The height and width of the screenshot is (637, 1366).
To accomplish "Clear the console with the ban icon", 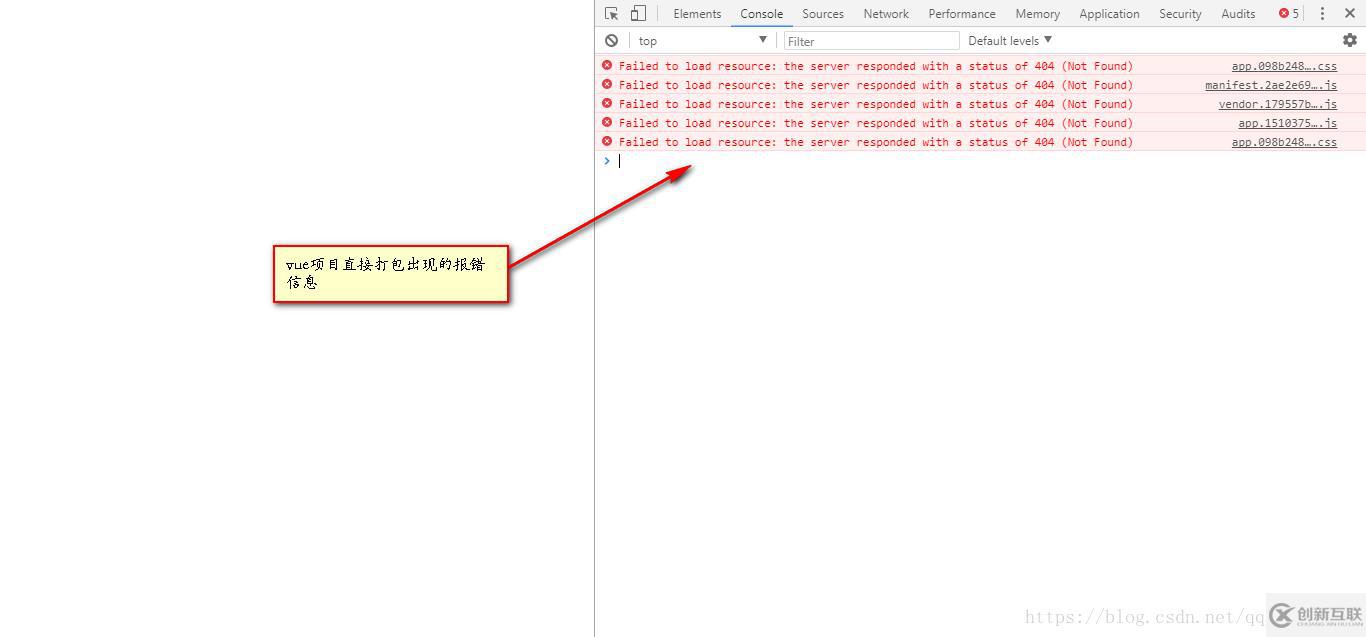I will click(611, 40).
